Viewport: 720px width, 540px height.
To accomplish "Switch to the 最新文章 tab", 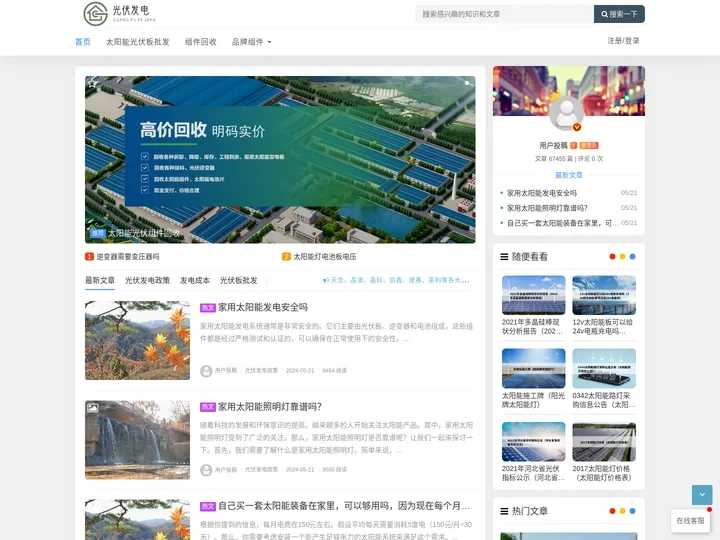I will pyautogui.click(x=100, y=280).
